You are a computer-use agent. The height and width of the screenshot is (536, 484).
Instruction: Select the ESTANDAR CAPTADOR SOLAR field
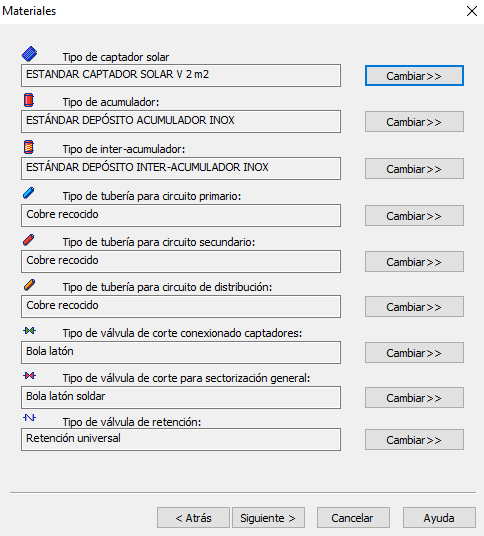pos(181,75)
